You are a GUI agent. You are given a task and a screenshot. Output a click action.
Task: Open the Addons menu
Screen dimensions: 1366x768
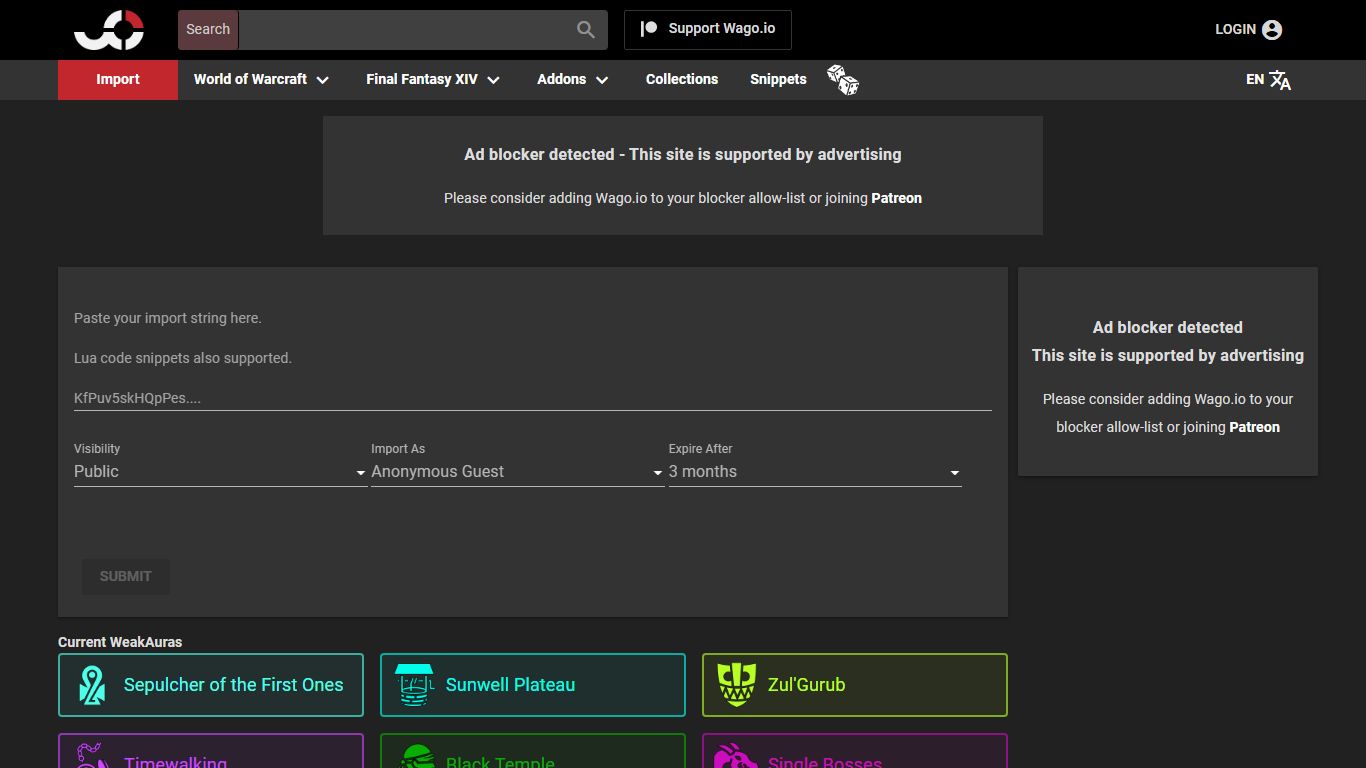[x=573, y=80]
